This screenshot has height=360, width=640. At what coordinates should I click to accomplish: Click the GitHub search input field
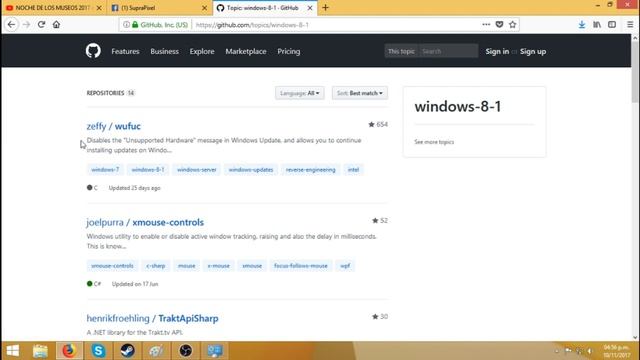[448, 51]
